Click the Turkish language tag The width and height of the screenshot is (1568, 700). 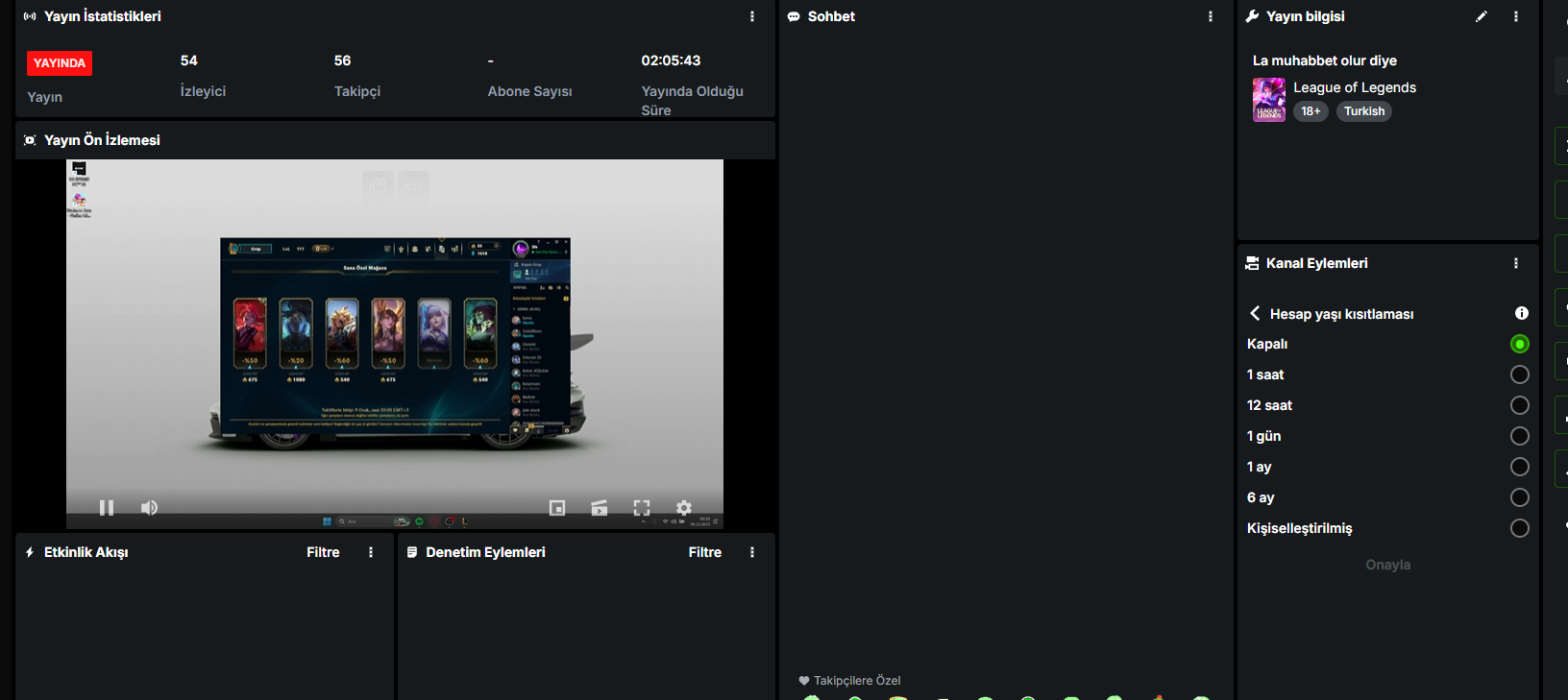coord(1364,111)
